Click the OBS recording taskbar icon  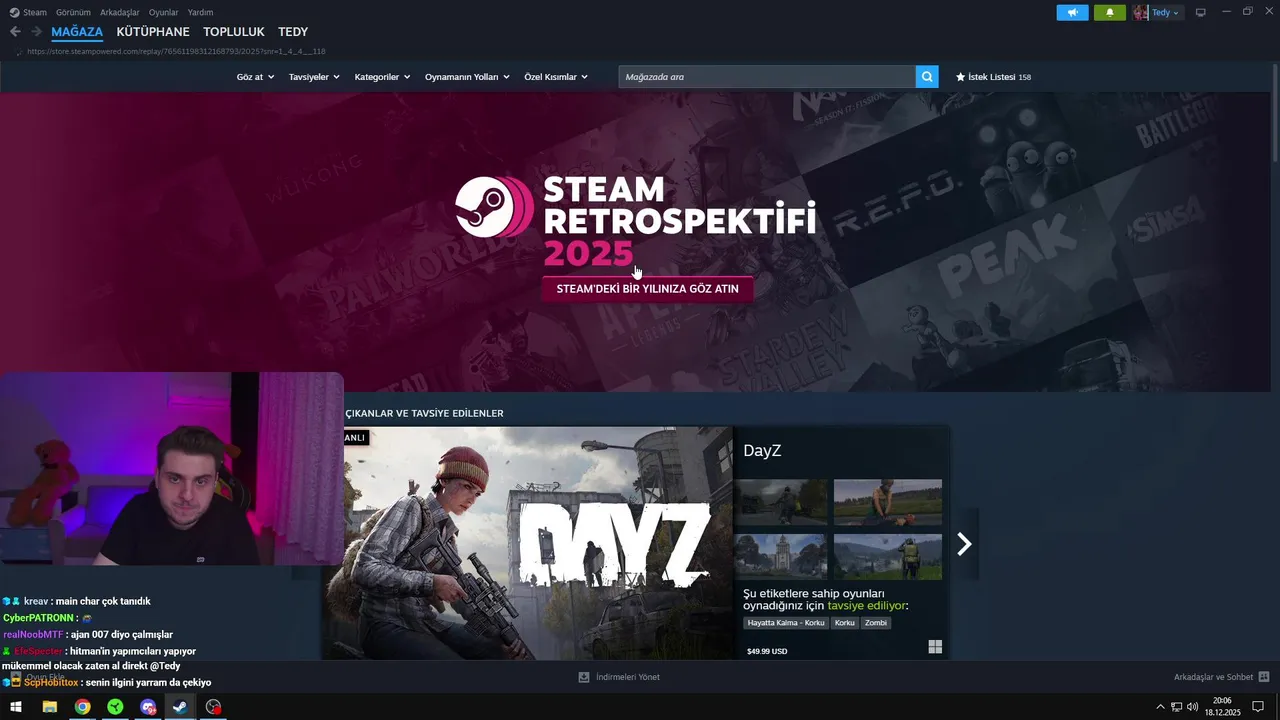point(213,707)
